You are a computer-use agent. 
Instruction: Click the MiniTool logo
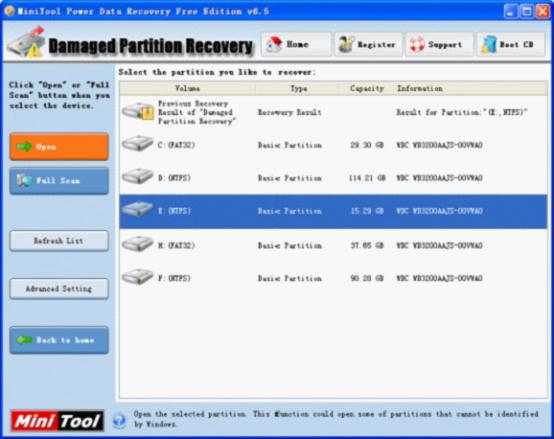tap(57, 421)
